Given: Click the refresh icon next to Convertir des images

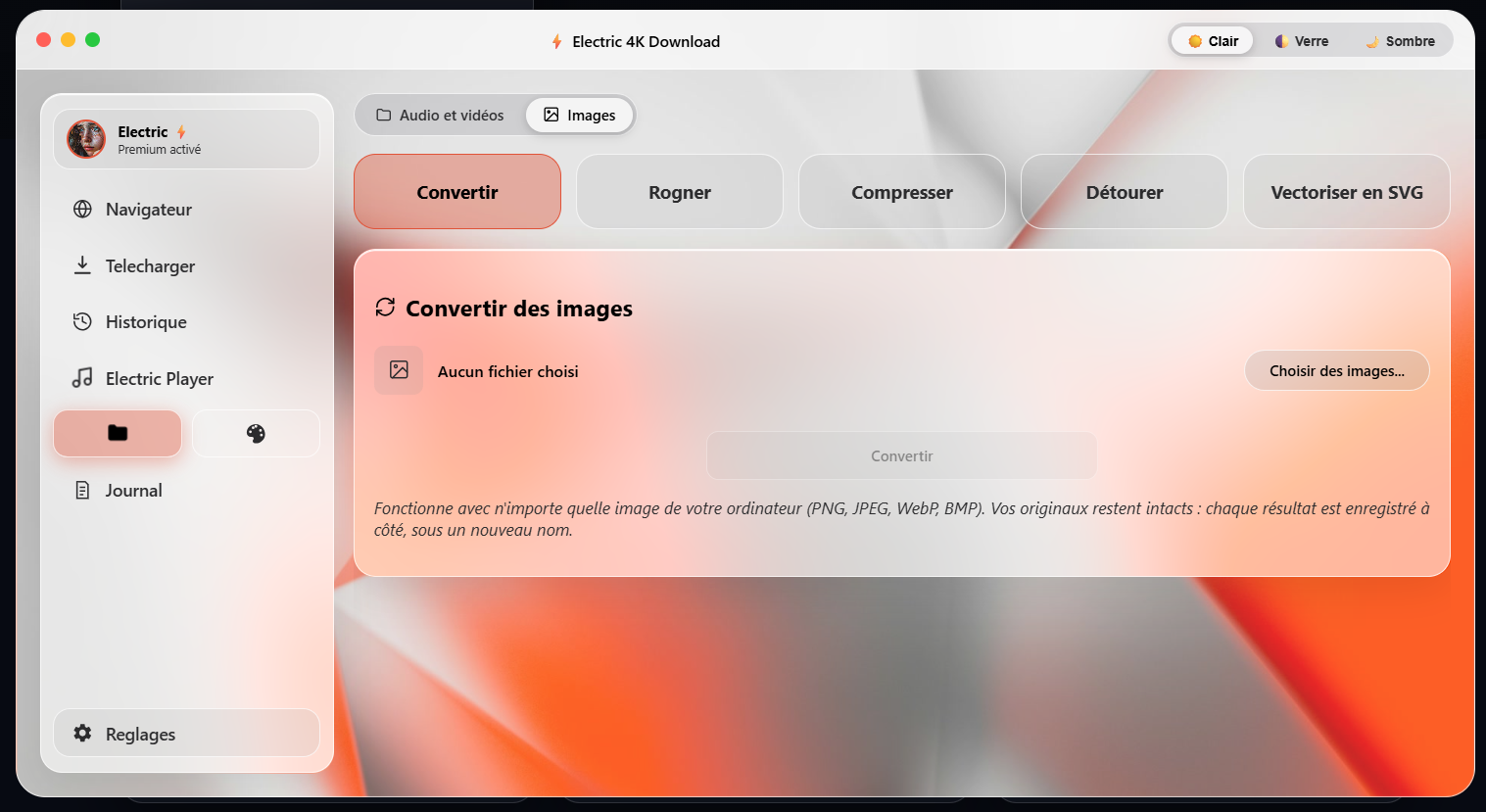Looking at the screenshot, I should (x=385, y=308).
